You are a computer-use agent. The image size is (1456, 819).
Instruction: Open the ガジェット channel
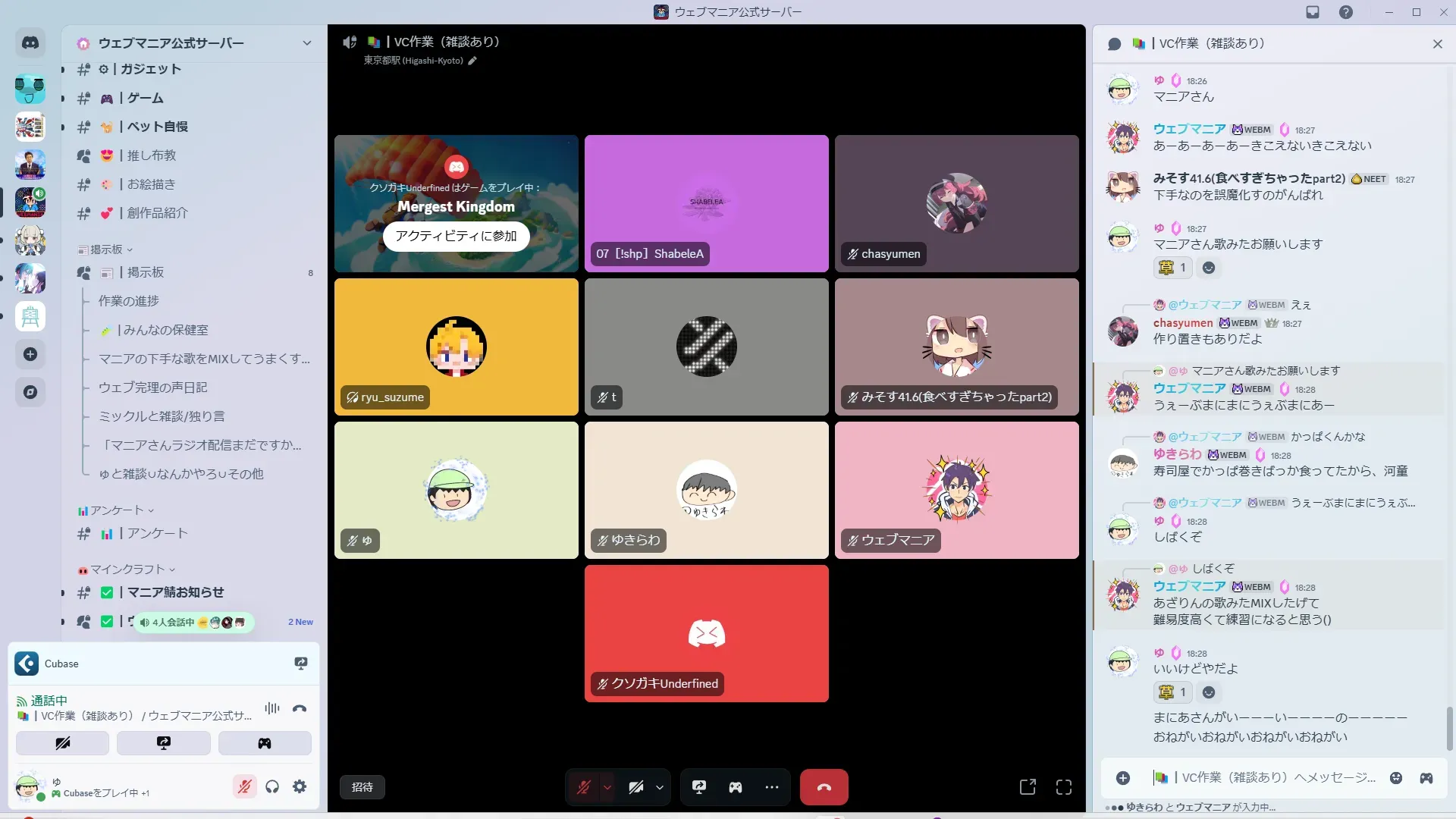(150, 69)
